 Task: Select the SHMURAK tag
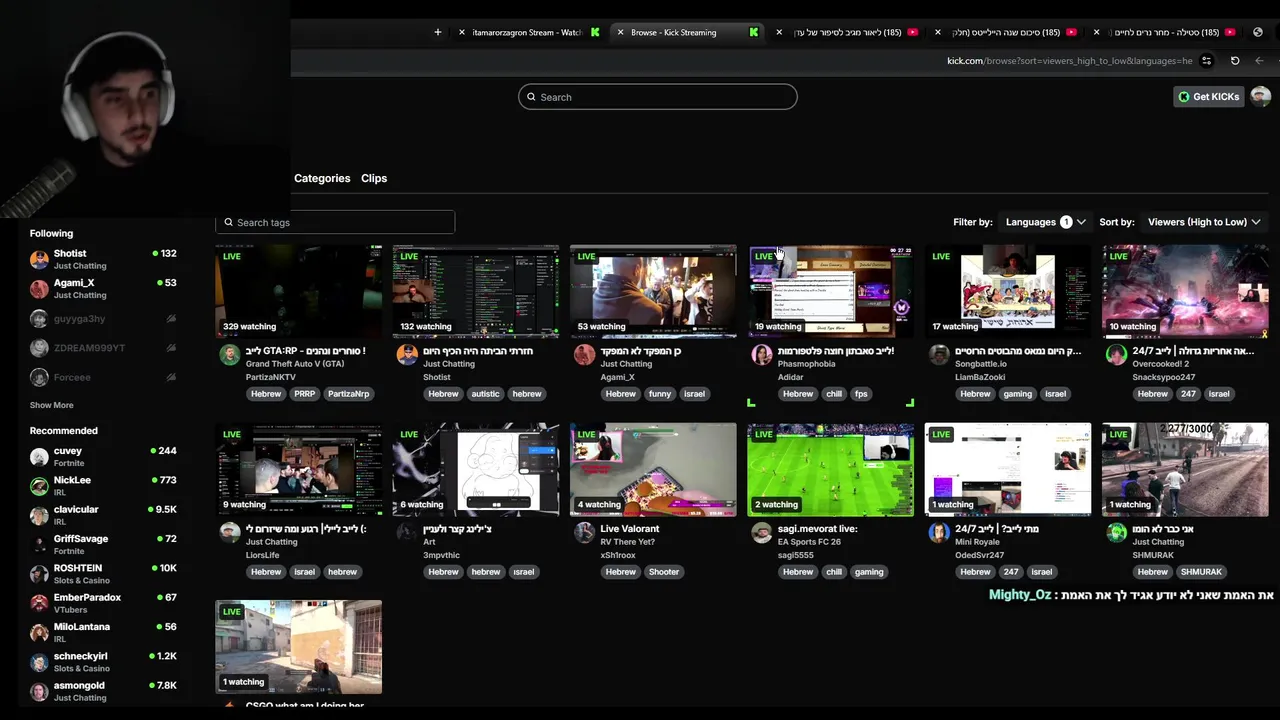(1201, 572)
